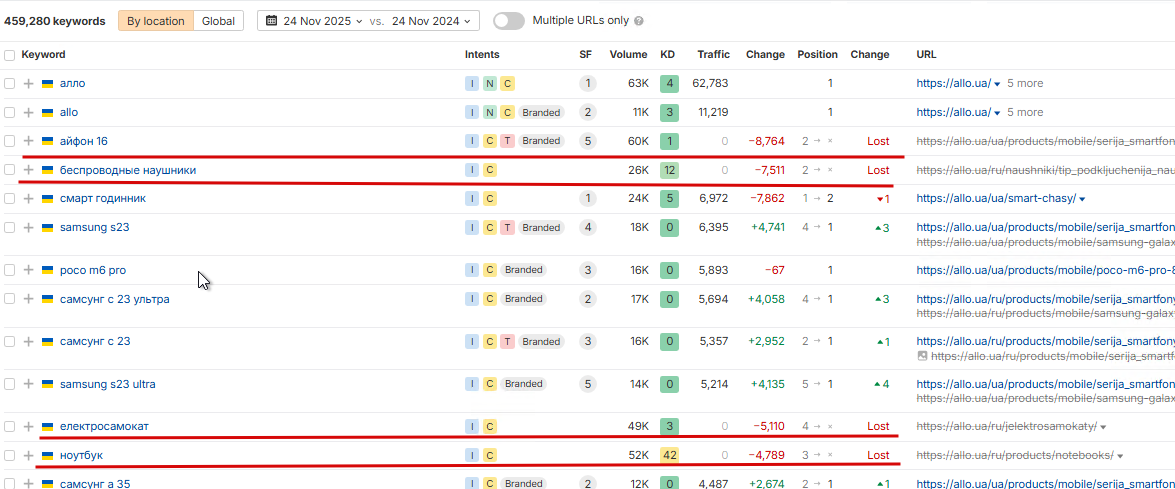Click the SF count badge for айфон 16
1175x489 pixels.
588,141
